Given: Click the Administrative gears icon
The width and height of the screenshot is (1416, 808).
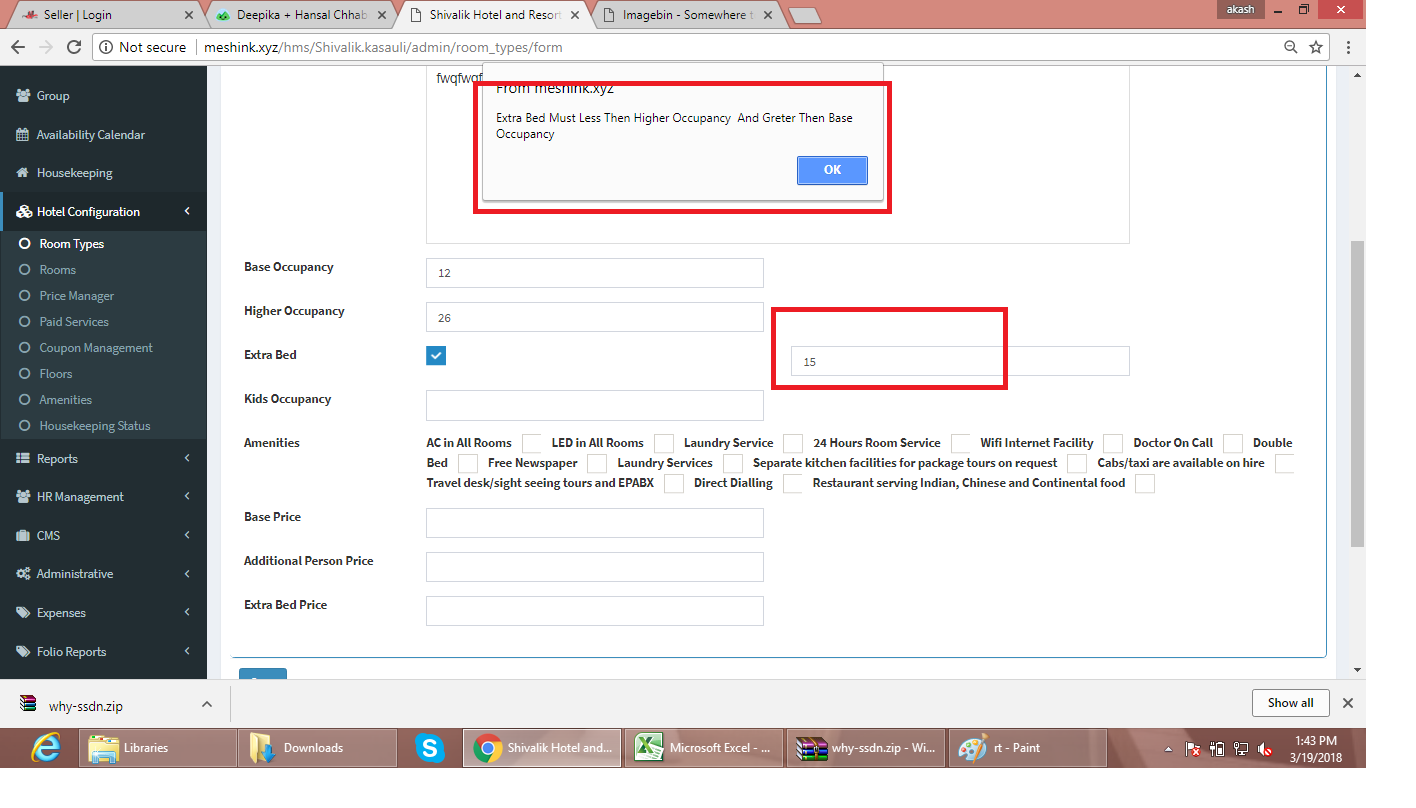Looking at the screenshot, I should tap(23, 574).
